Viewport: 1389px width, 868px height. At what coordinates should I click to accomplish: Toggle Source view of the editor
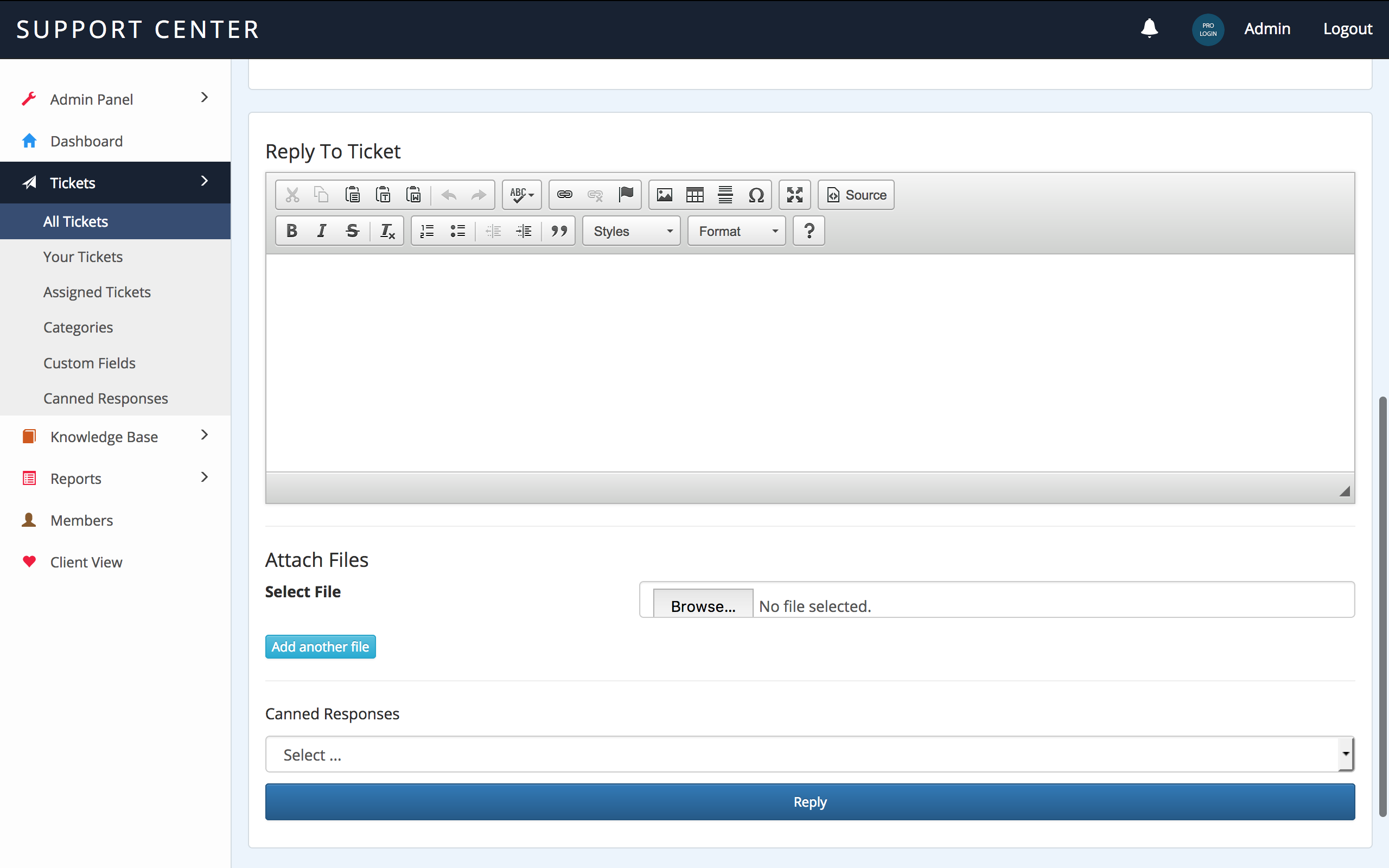pyautogui.click(x=856, y=195)
